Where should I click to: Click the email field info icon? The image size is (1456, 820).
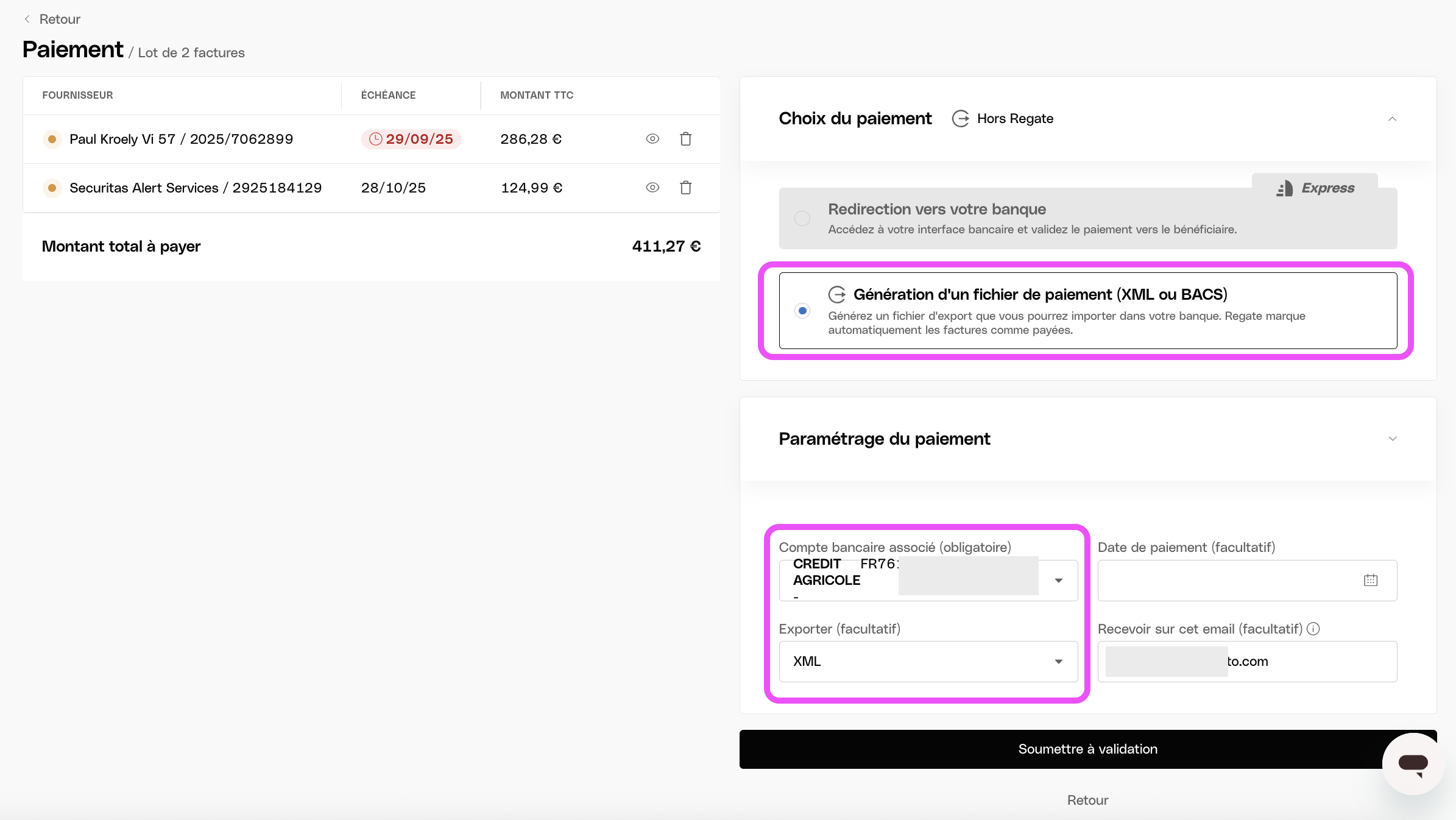(x=1313, y=629)
